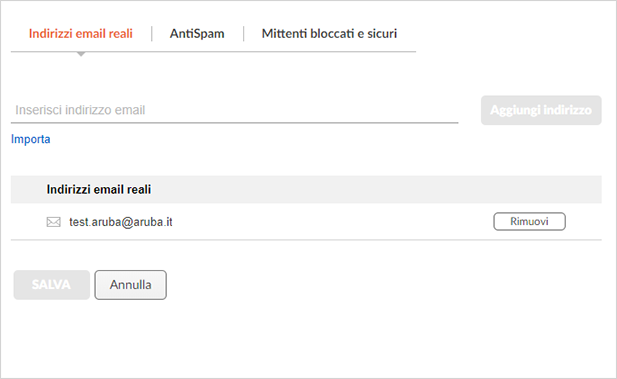Click the SALVA button
The image size is (617, 379).
pos(52,285)
